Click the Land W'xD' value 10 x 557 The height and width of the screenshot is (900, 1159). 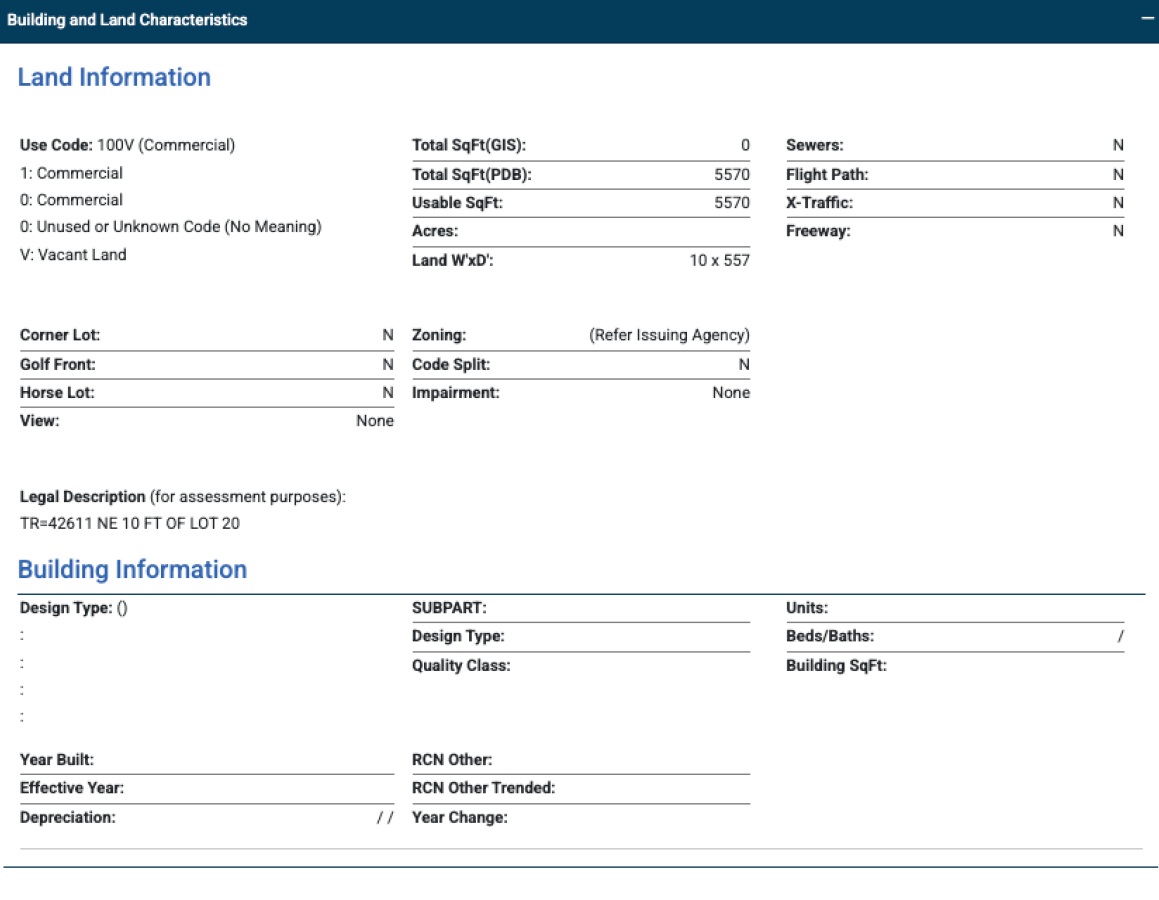pos(719,261)
